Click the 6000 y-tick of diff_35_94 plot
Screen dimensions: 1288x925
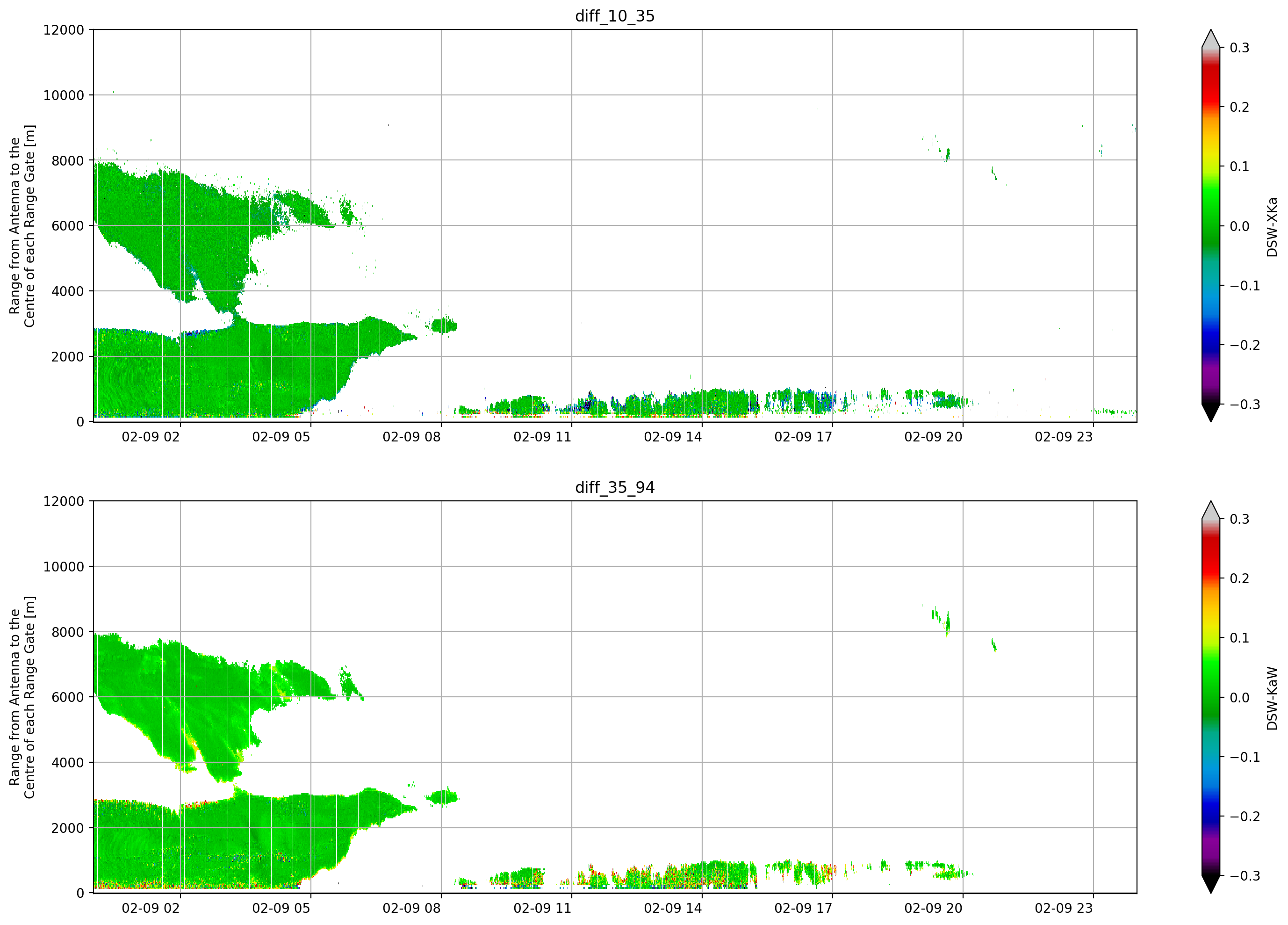coord(68,697)
